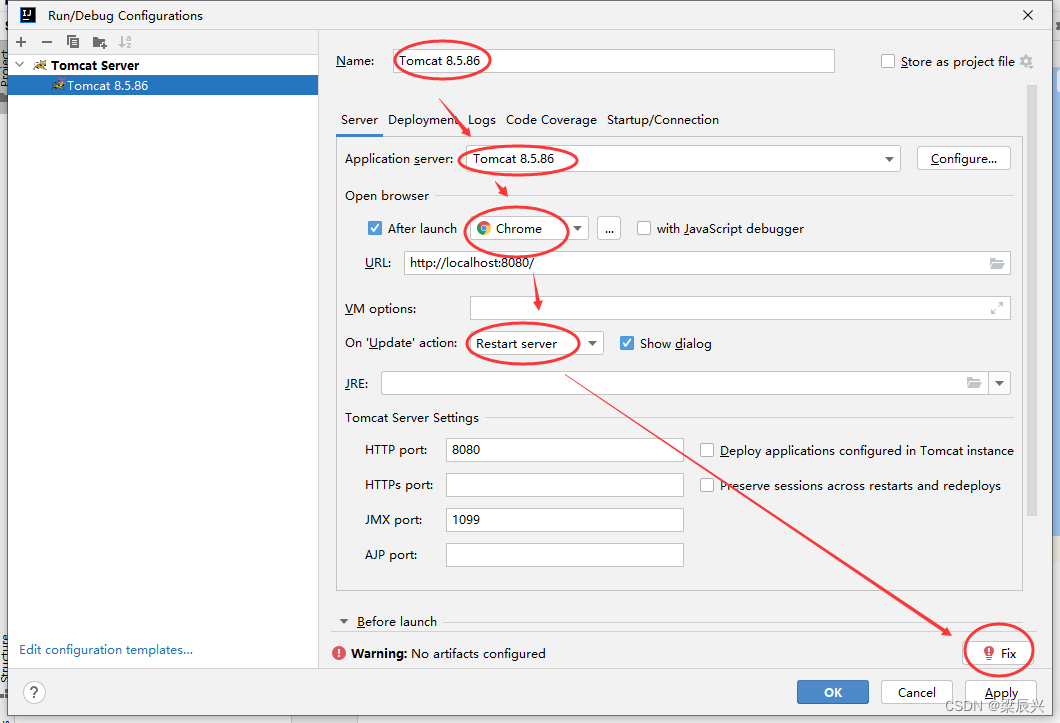Click the red warning icon
This screenshot has width=1060, height=723.
[339, 653]
